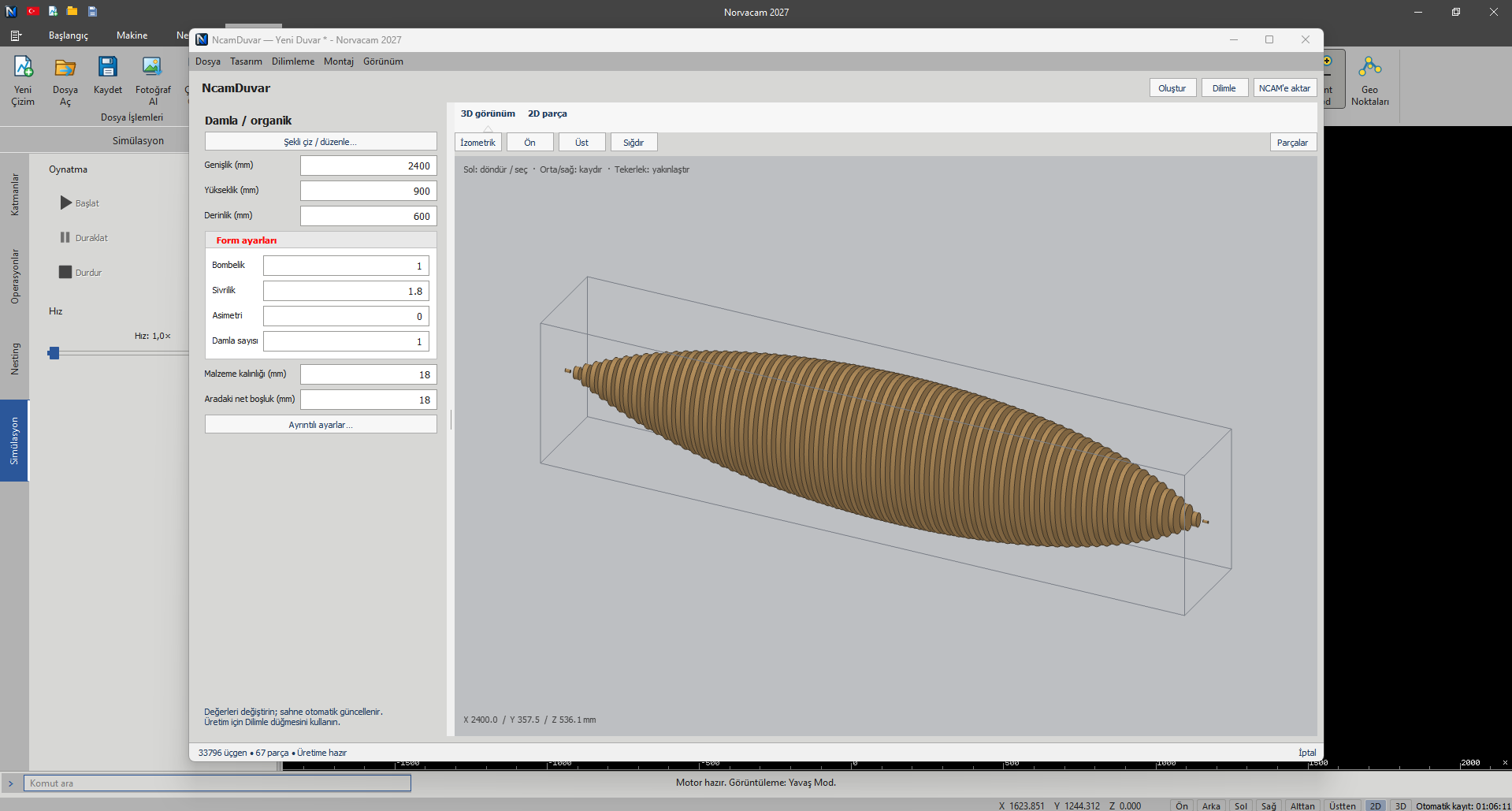Click the Norvacam logo in the title bar
Viewport: 1512px width, 811px height.
click(x=11, y=11)
